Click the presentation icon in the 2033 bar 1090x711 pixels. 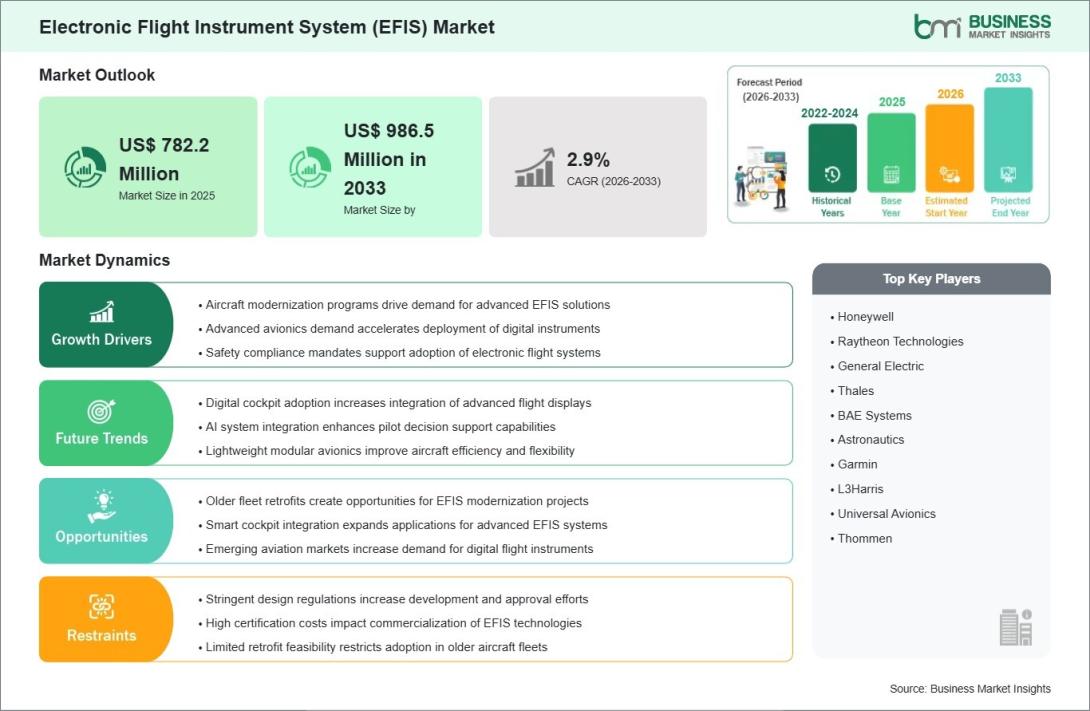[1008, 174]
